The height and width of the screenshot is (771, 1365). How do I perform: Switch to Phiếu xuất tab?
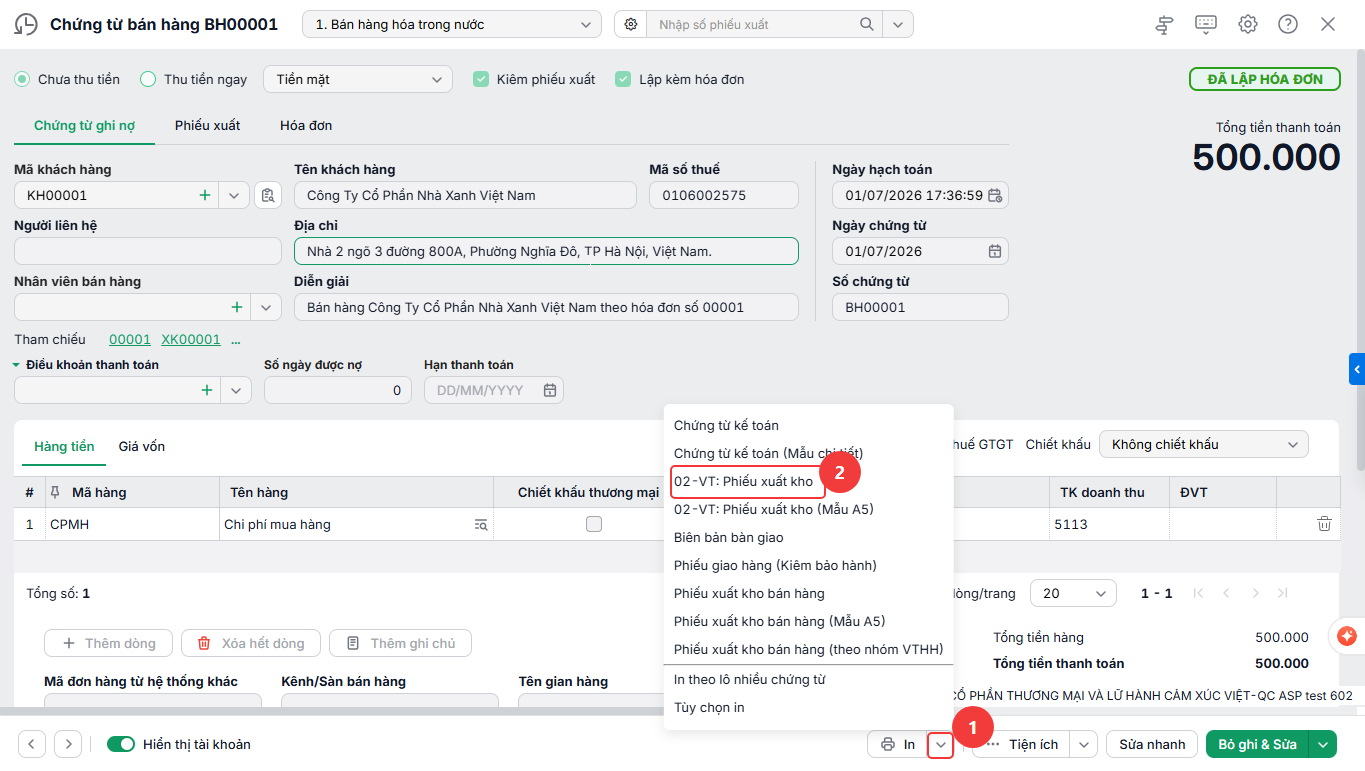click(207, 125)
